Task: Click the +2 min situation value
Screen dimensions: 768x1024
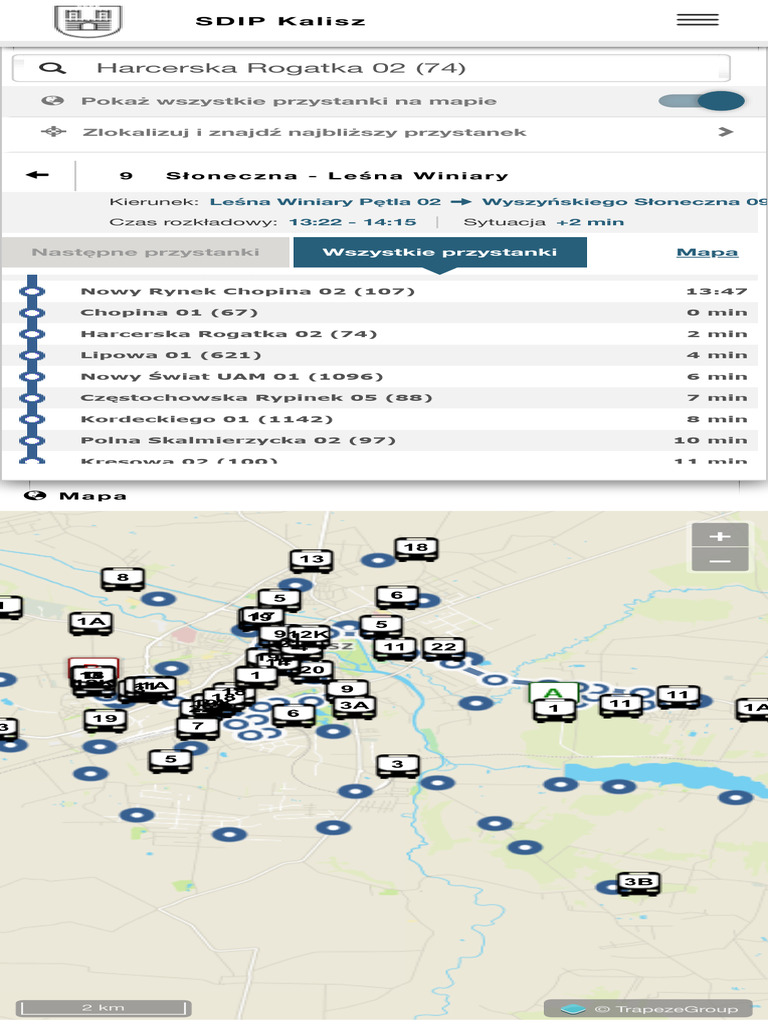Action: pyautogui.click(x=590, y=222)
